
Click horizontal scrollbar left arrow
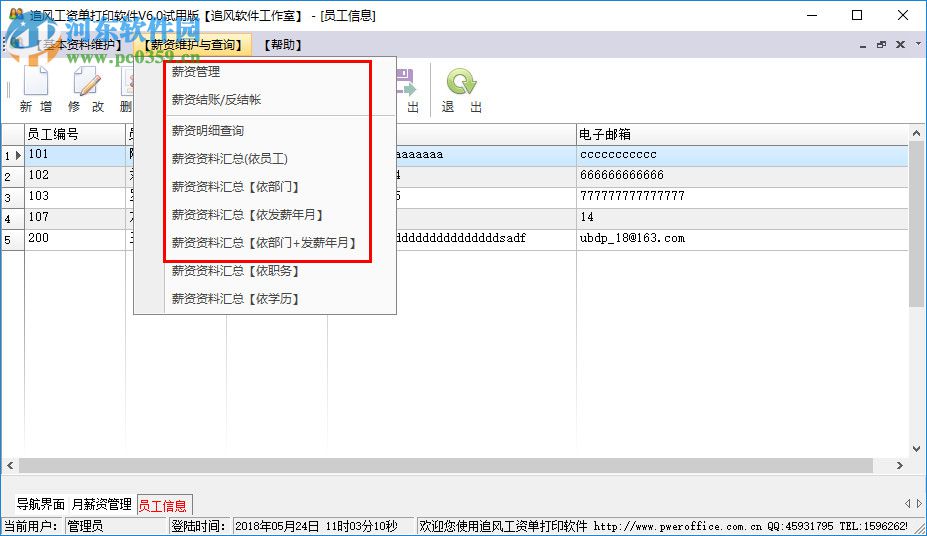[10, 466]
